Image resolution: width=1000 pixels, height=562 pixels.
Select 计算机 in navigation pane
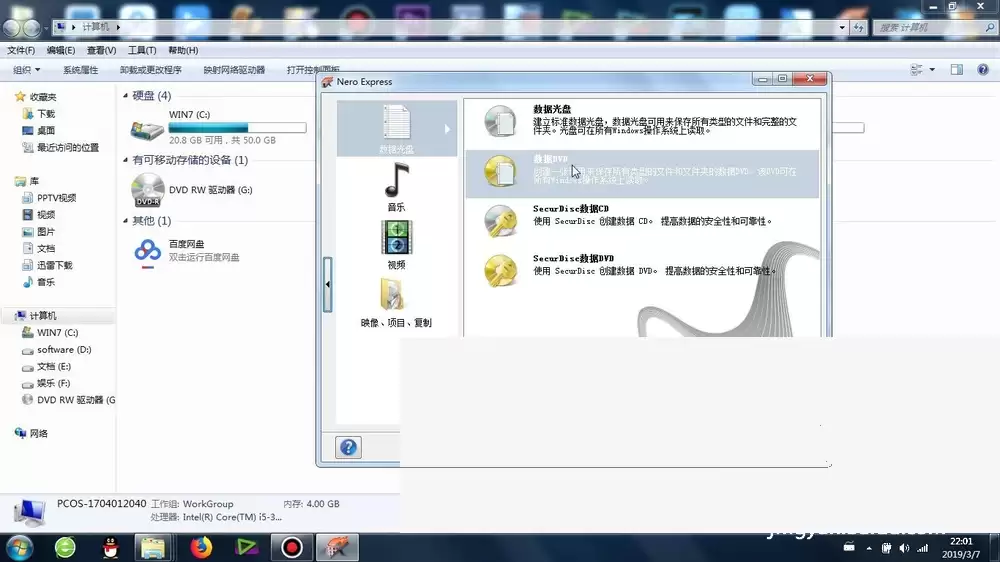[x=43, y=316]
